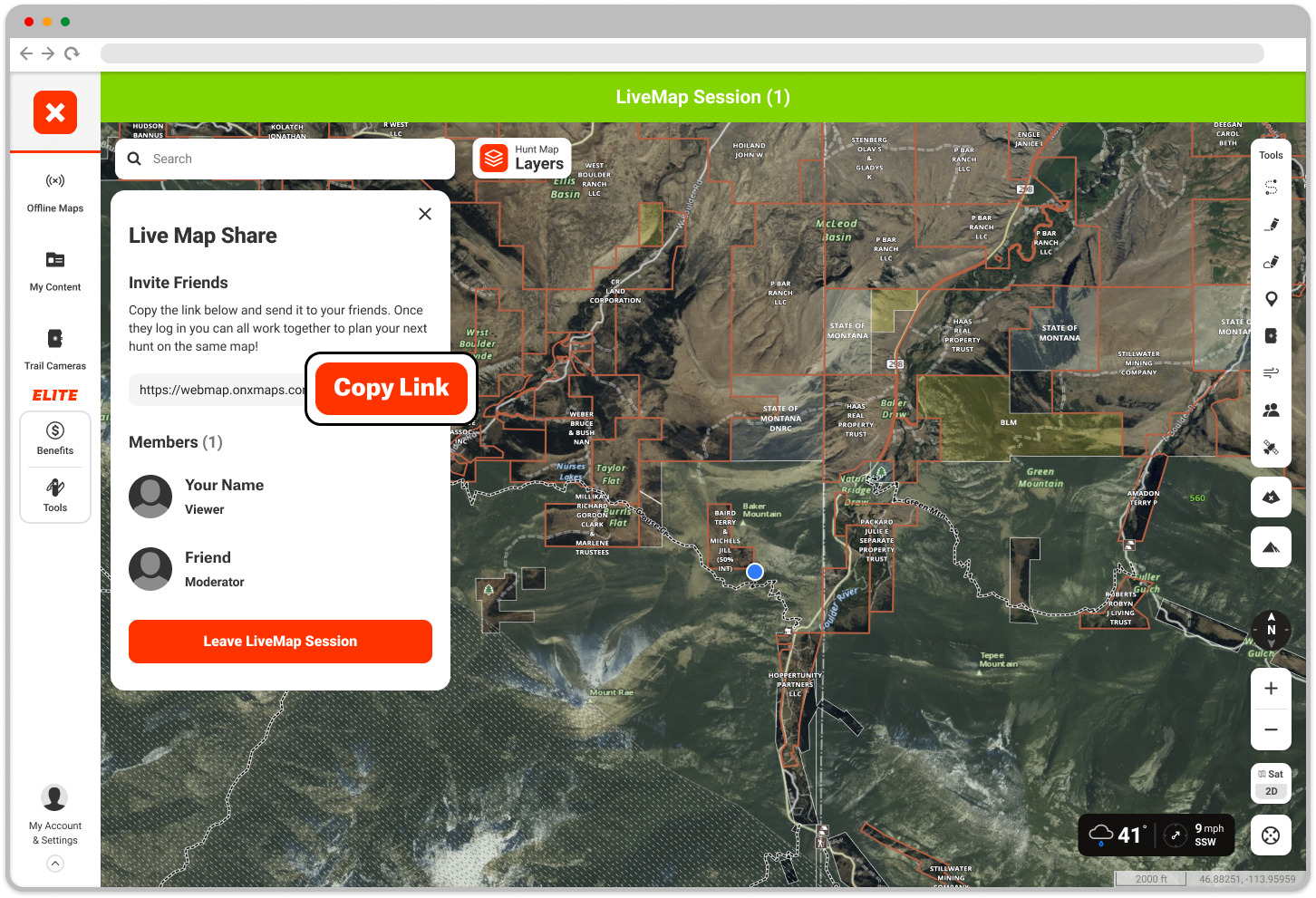The height and width of the screenshot is (898, 1316).
Task: Click the ELITE label in sidebar
Action: (x=55, y=395)
